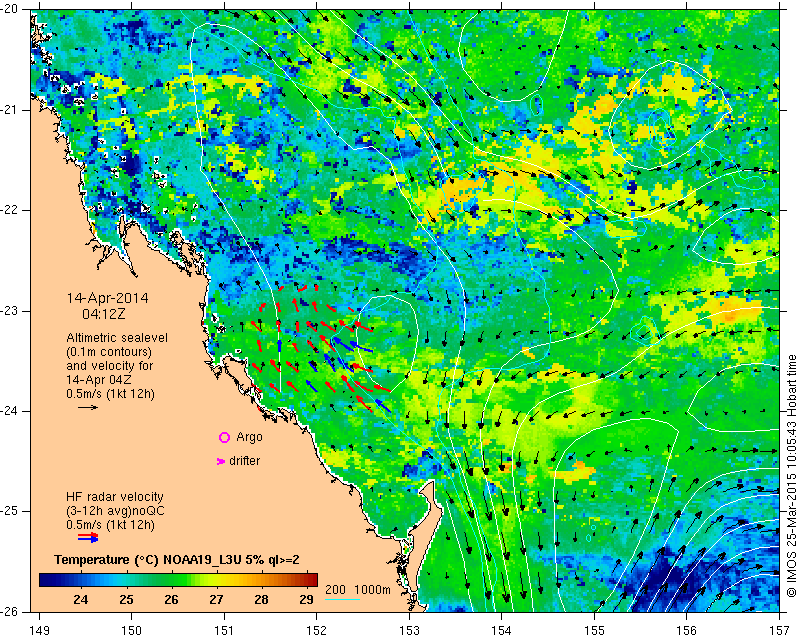
Task: Click the longitude axis label 150
Action: pos(132,631)
